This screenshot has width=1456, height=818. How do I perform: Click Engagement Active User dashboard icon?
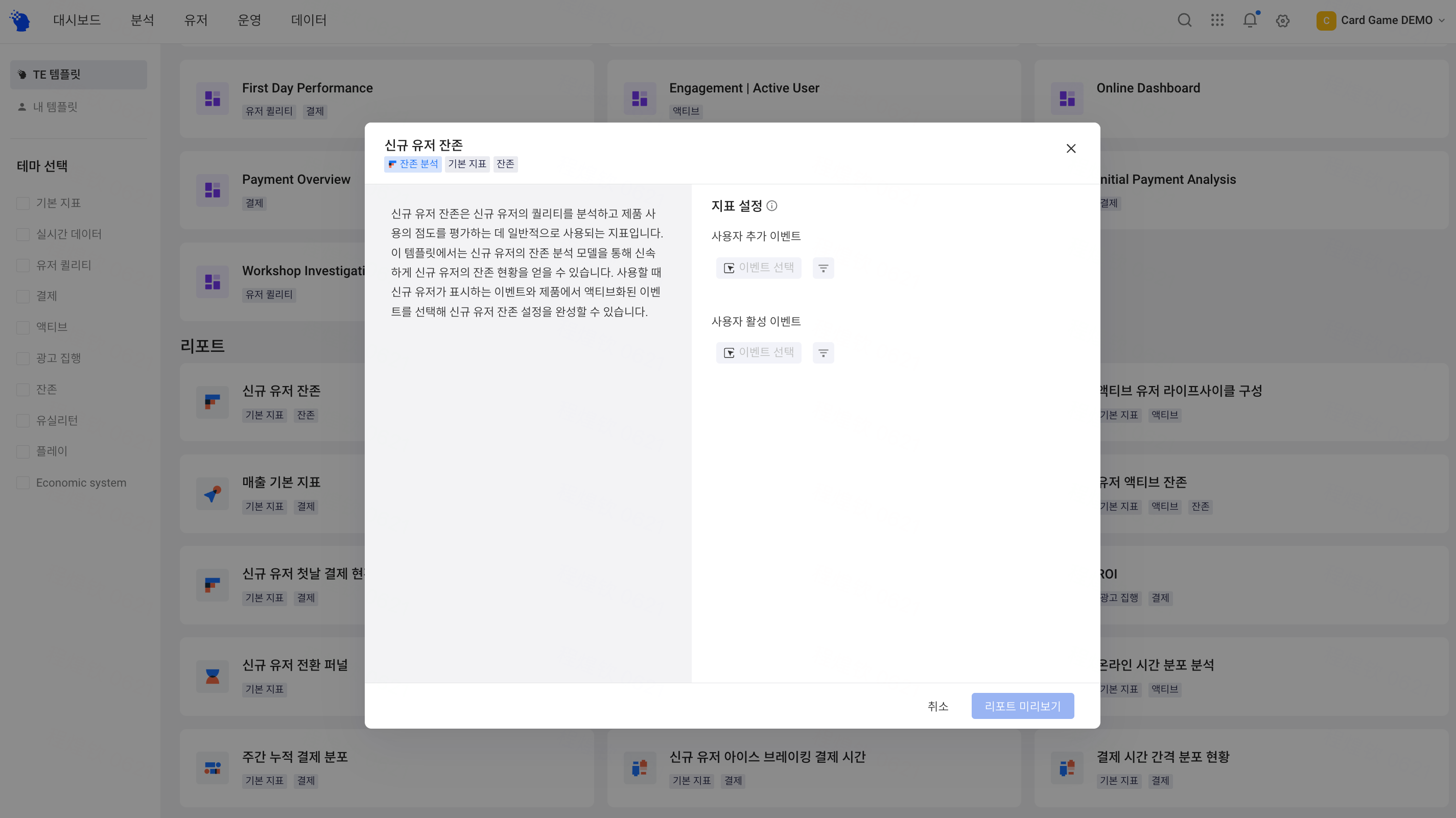(x=639, y=99)
